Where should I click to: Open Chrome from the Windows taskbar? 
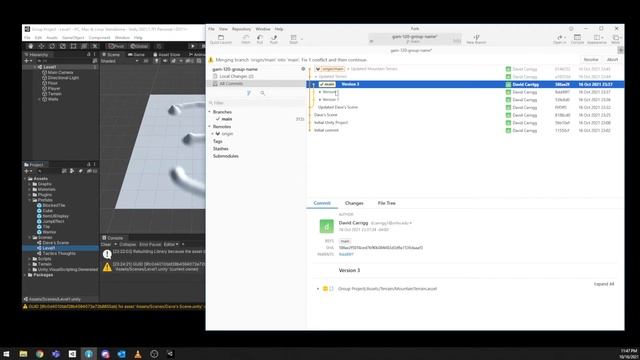[40, 354]
